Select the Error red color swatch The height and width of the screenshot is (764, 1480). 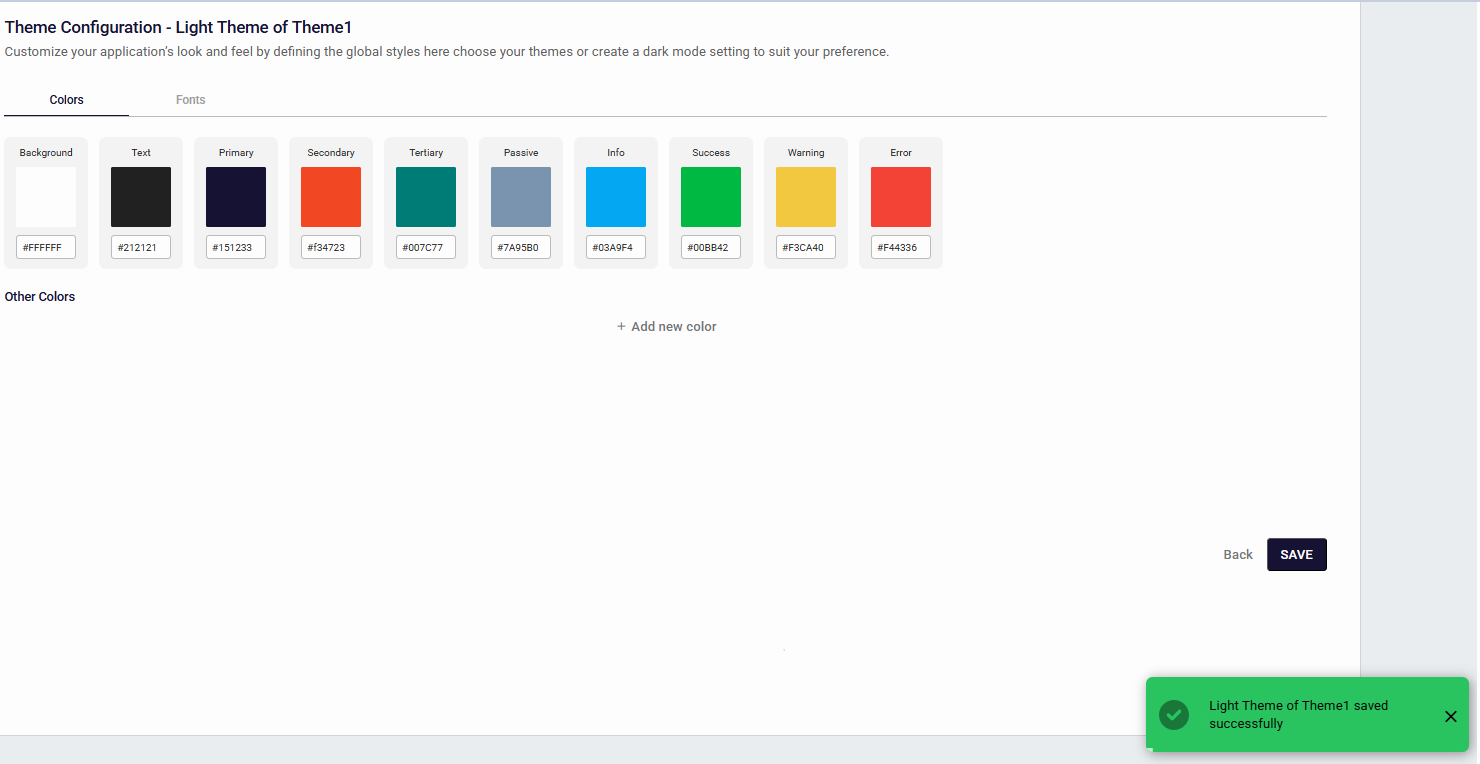(x=901, y=197)
